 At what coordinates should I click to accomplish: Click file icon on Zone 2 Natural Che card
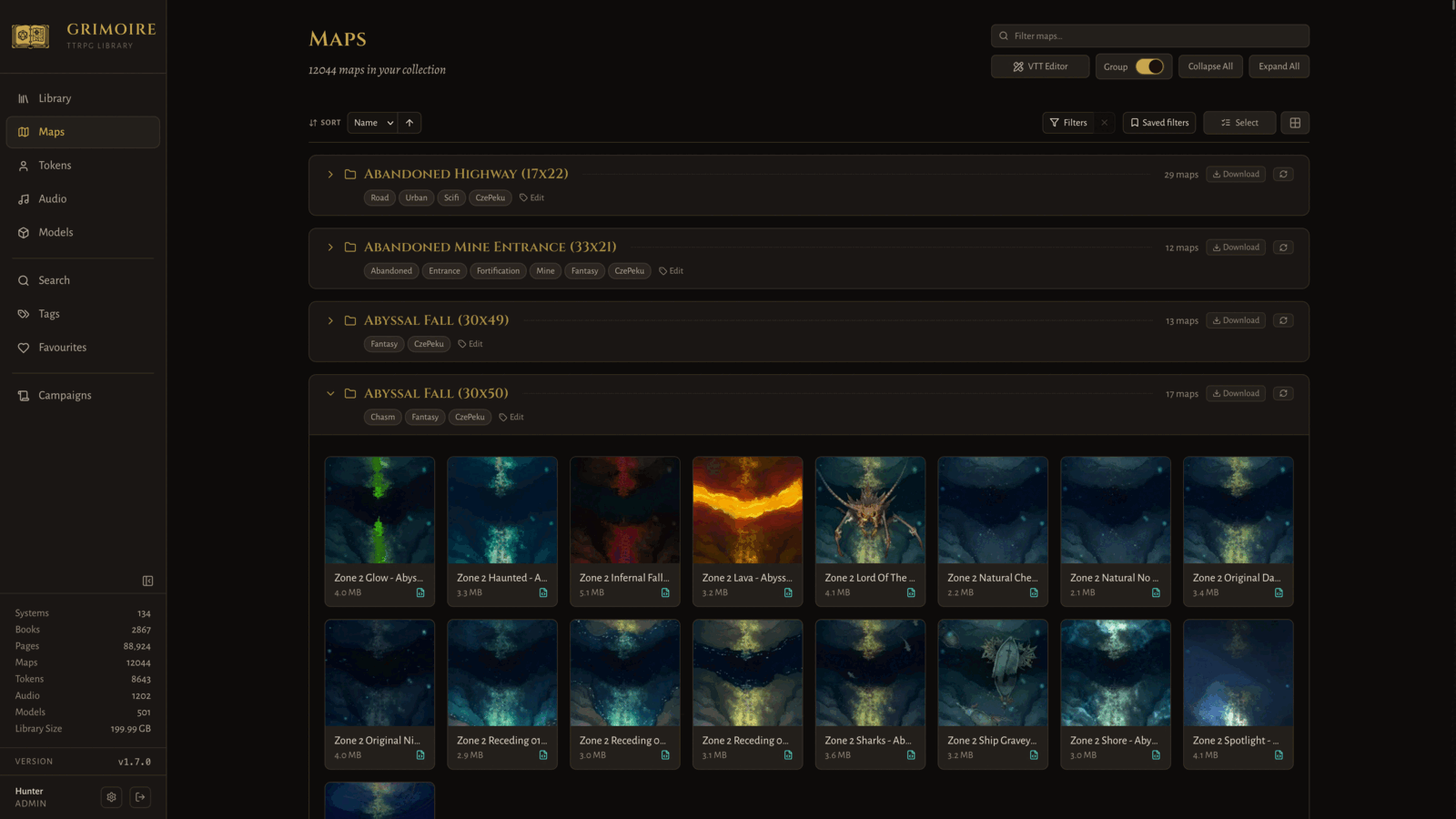[x=1034, y=592]
